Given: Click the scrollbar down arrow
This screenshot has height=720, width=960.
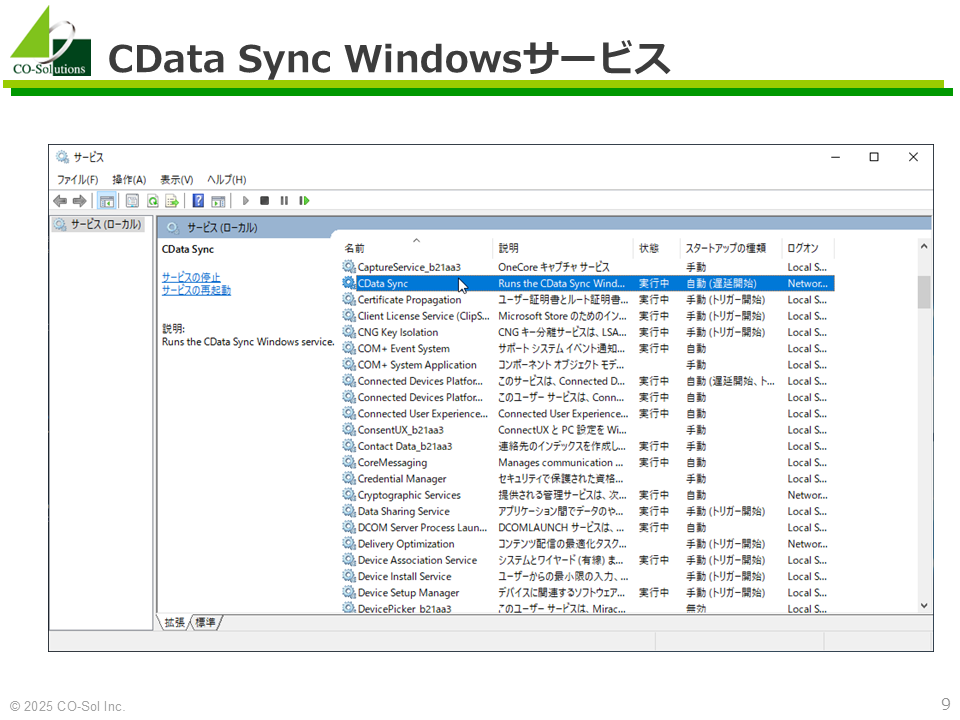Looking at the screenshot, I should coord(924,606).
